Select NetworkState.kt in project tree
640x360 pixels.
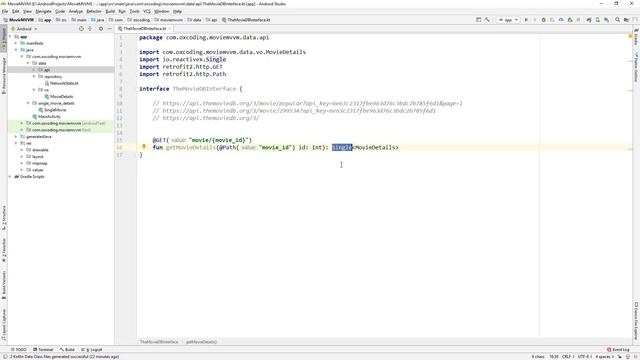[x=62, y=83]
